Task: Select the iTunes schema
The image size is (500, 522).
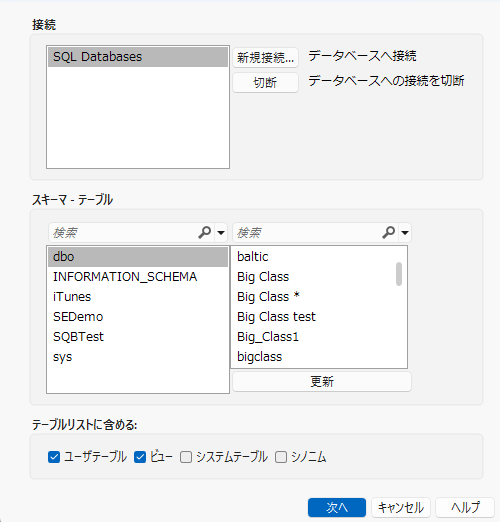Action: coord(138,297)
